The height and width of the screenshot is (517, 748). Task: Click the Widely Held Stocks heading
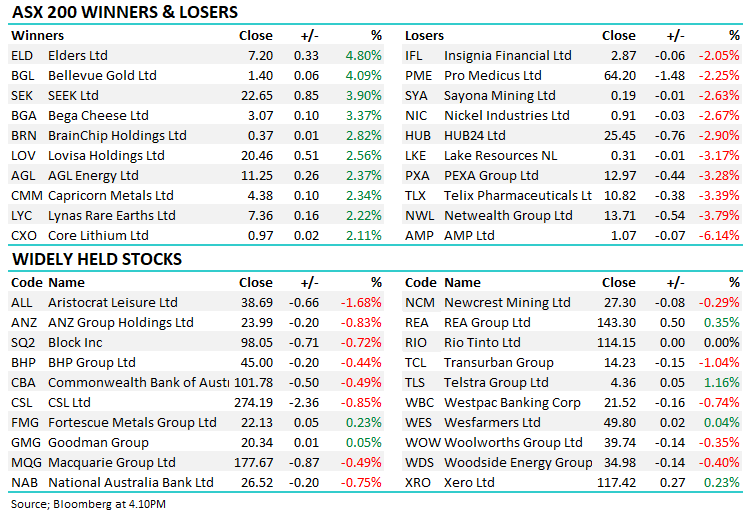pos(96,260)
